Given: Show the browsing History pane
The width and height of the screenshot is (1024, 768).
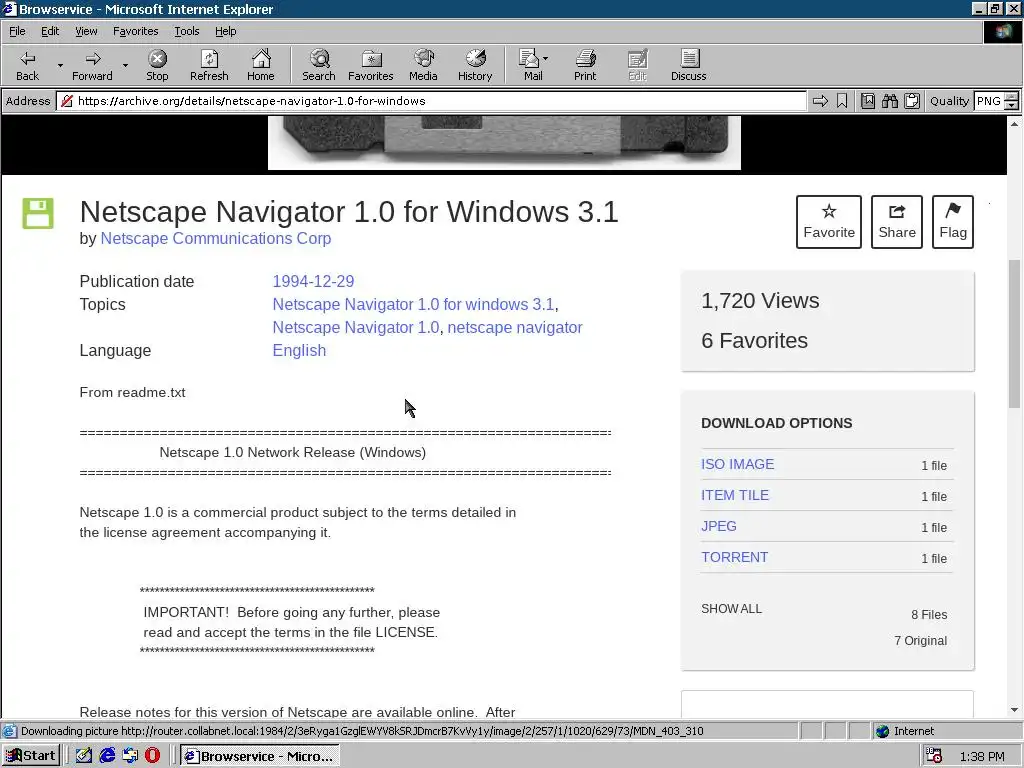Looking at the screenshot, I should tap(475, 65).
